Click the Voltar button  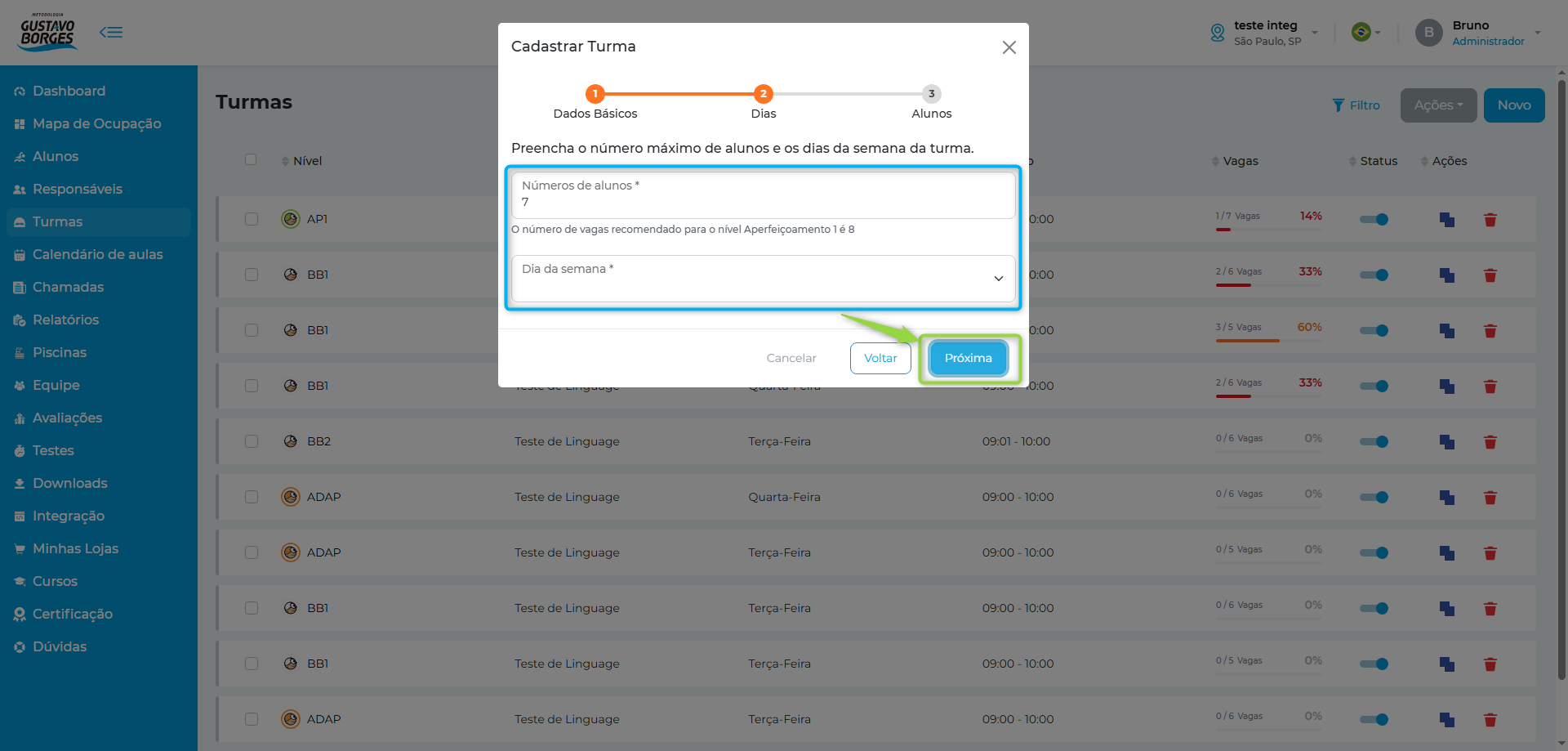point(880,358)
